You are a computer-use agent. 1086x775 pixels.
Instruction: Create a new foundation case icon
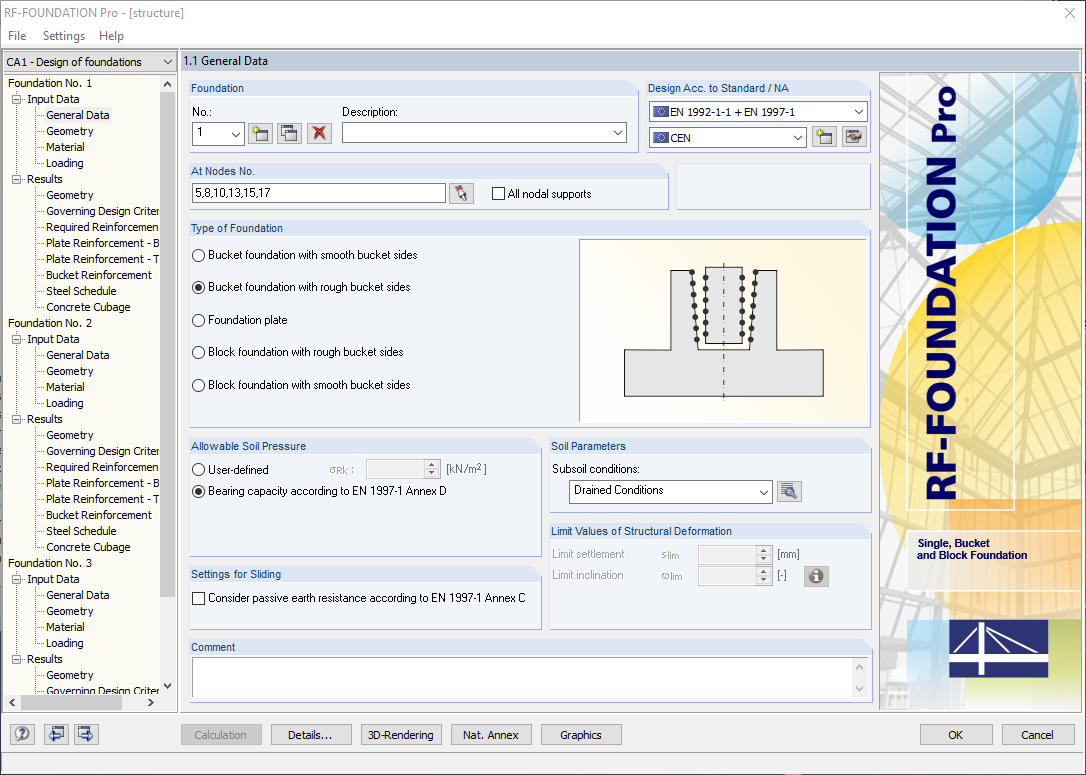pos(260,133)
